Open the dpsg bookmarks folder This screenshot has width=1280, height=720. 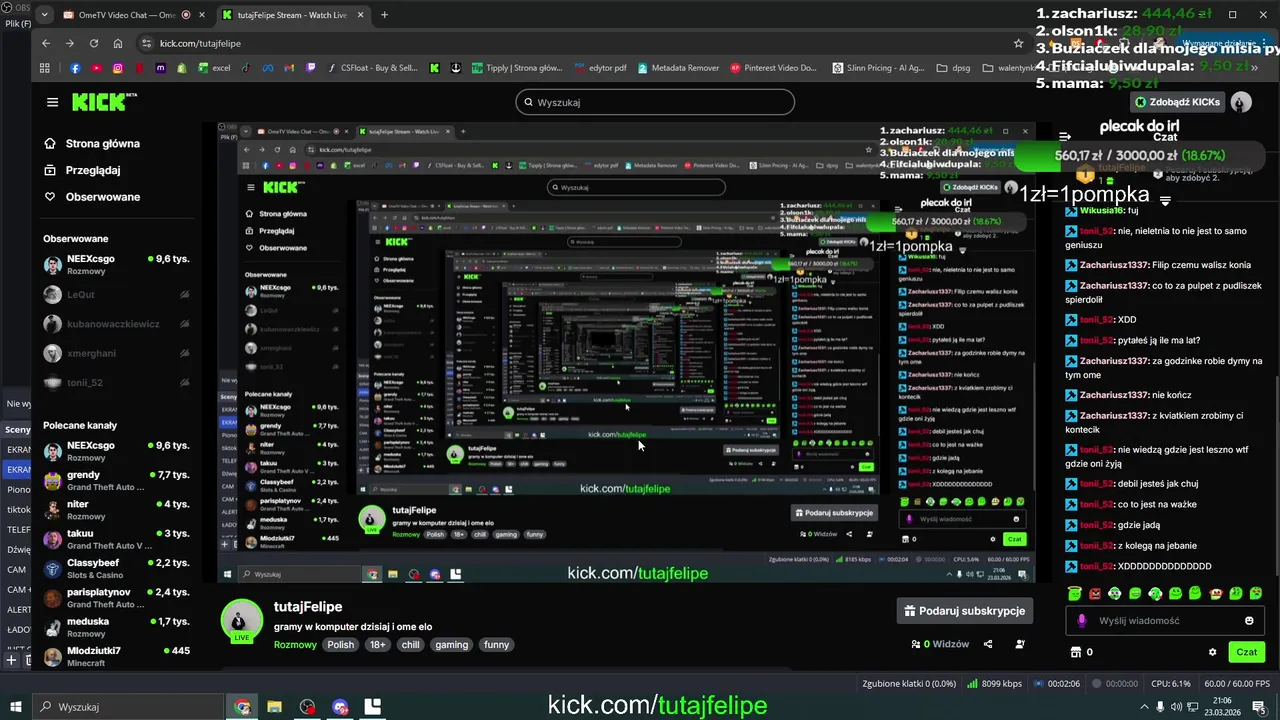[x=953, y=68]
